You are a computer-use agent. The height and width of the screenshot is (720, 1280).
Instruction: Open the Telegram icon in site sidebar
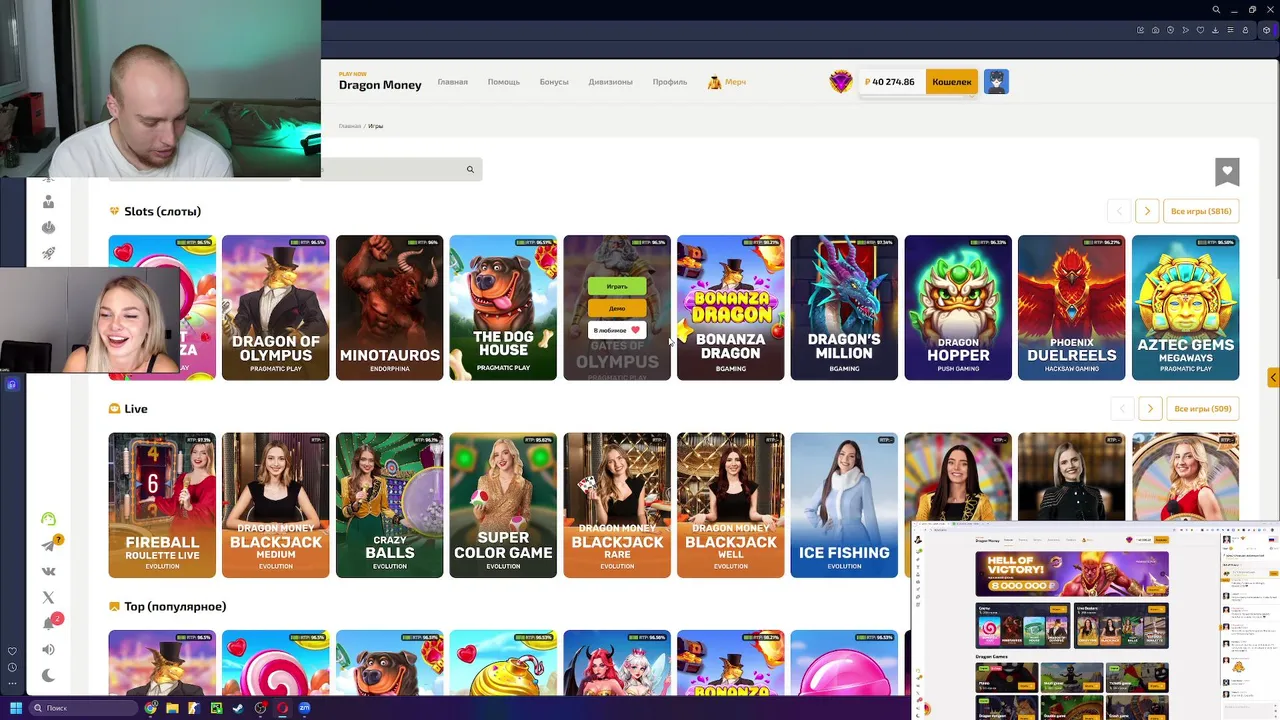[x=48, y=545]
